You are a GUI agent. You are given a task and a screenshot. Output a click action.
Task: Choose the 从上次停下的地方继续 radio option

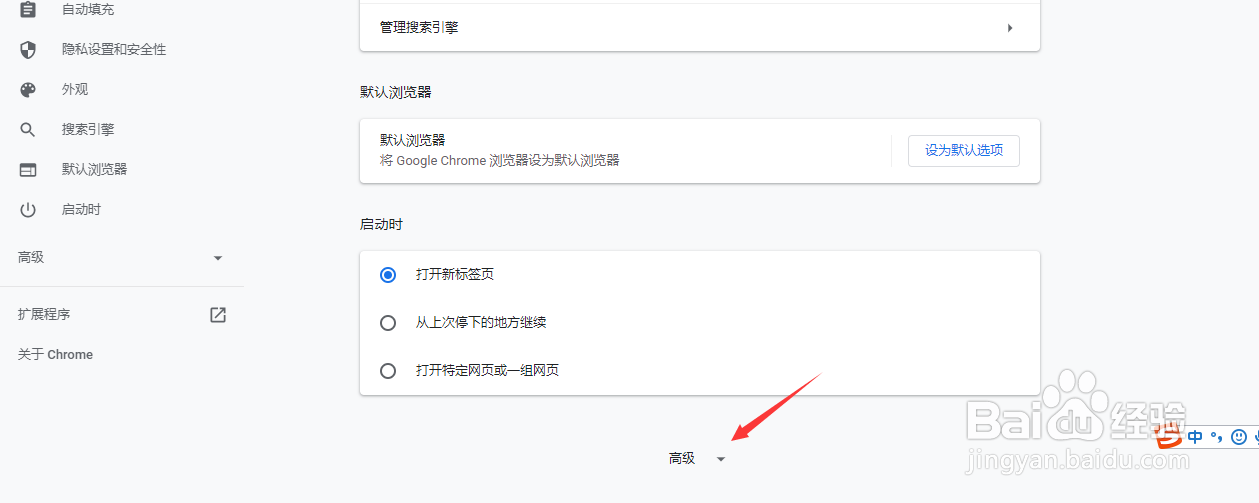coord(388,323)
